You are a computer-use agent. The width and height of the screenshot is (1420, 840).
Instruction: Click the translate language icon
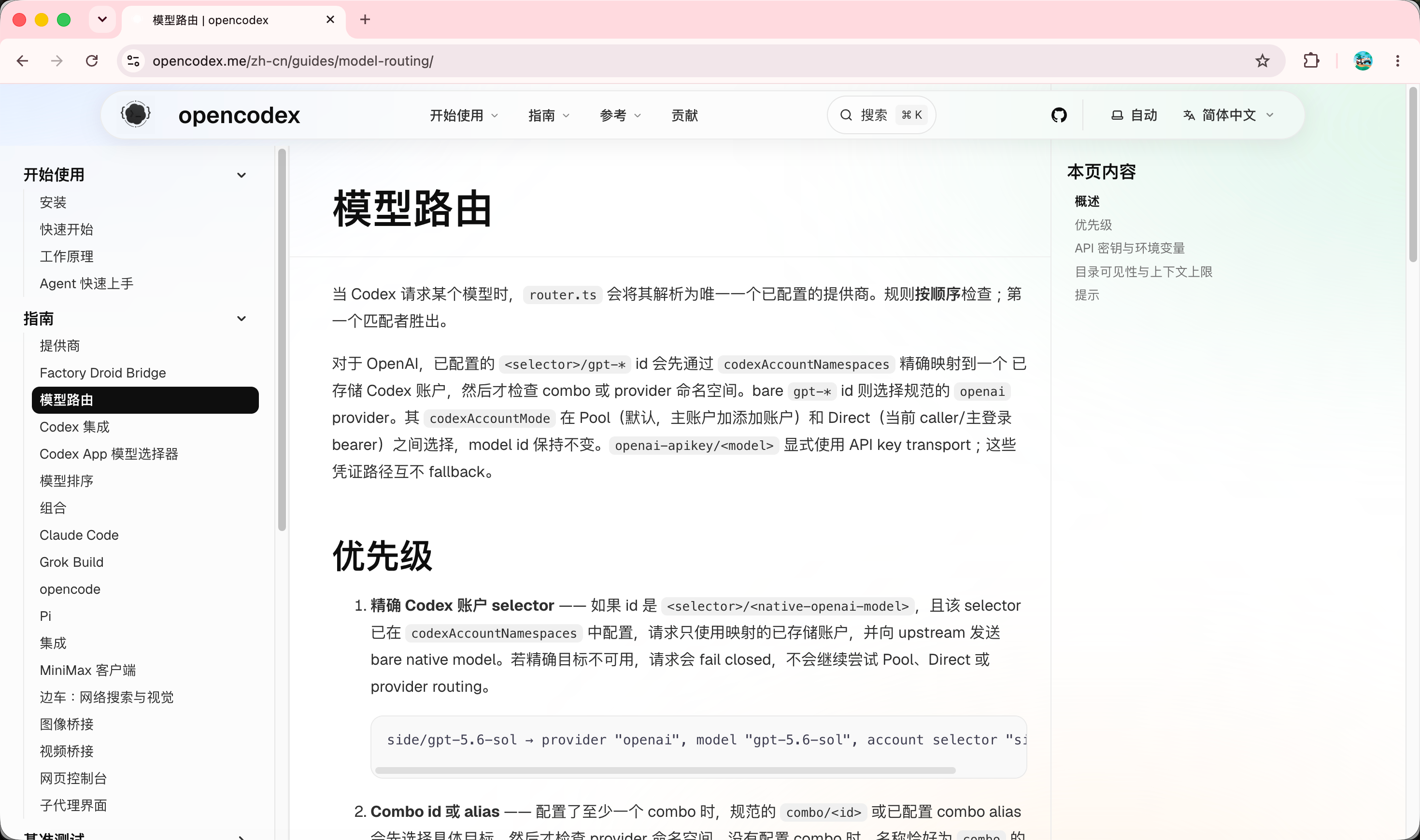click(1189, 115)
